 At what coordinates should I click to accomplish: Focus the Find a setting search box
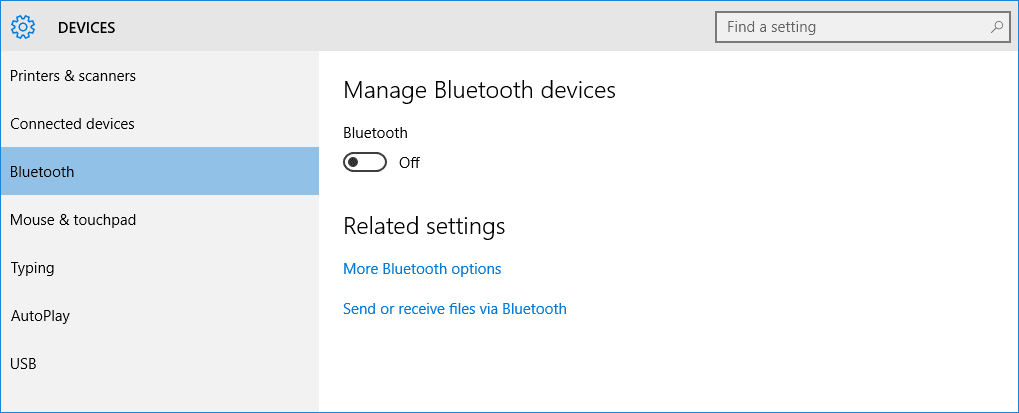pyautogui.click(x=850, y=27)
